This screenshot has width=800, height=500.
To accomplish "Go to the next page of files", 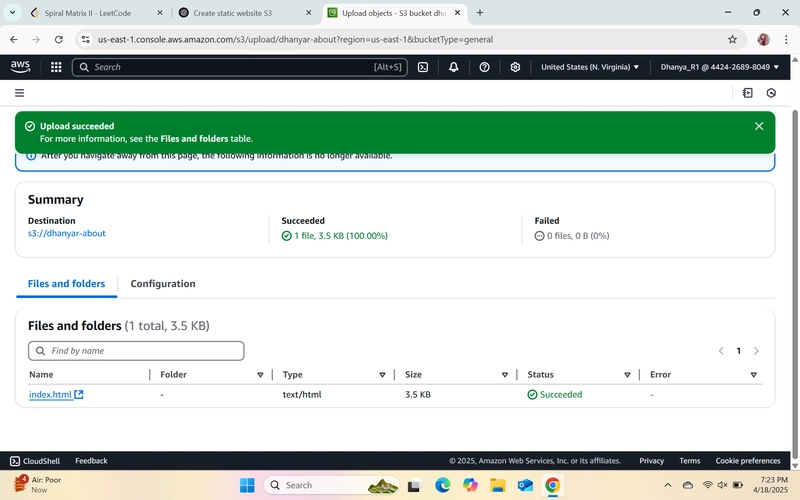I will point(756,351).
